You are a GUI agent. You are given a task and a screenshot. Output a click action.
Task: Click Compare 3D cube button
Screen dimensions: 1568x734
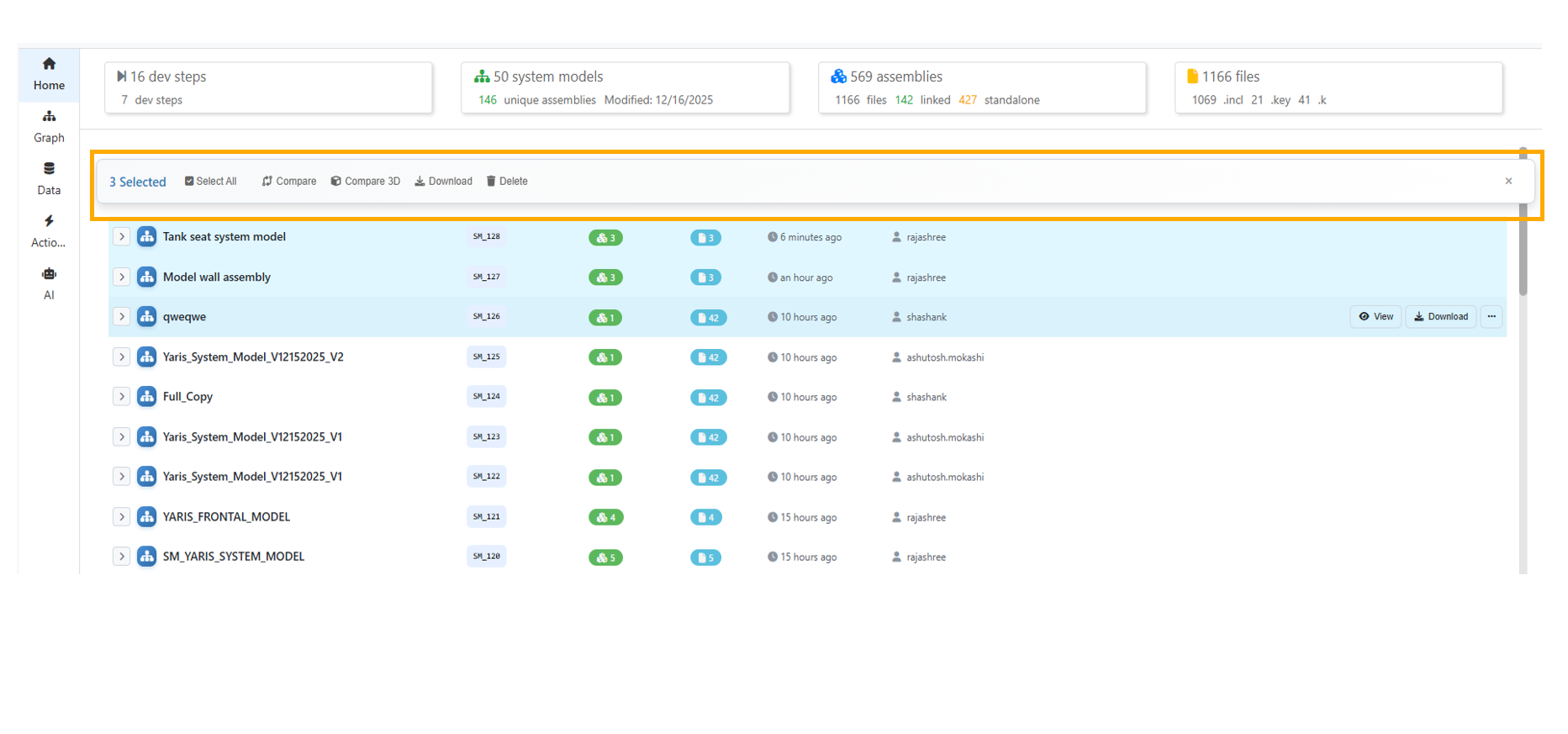[366, 182]
